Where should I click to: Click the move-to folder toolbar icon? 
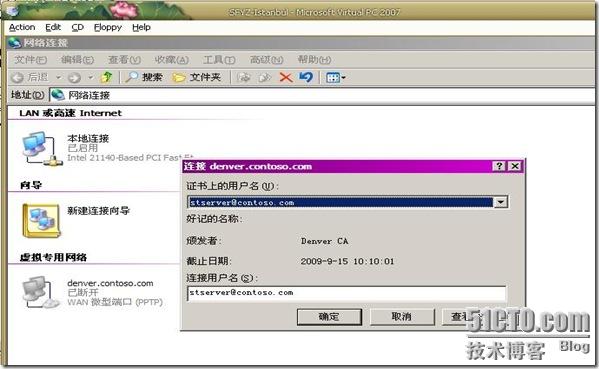pyautogui.click(x=244, y=78)
